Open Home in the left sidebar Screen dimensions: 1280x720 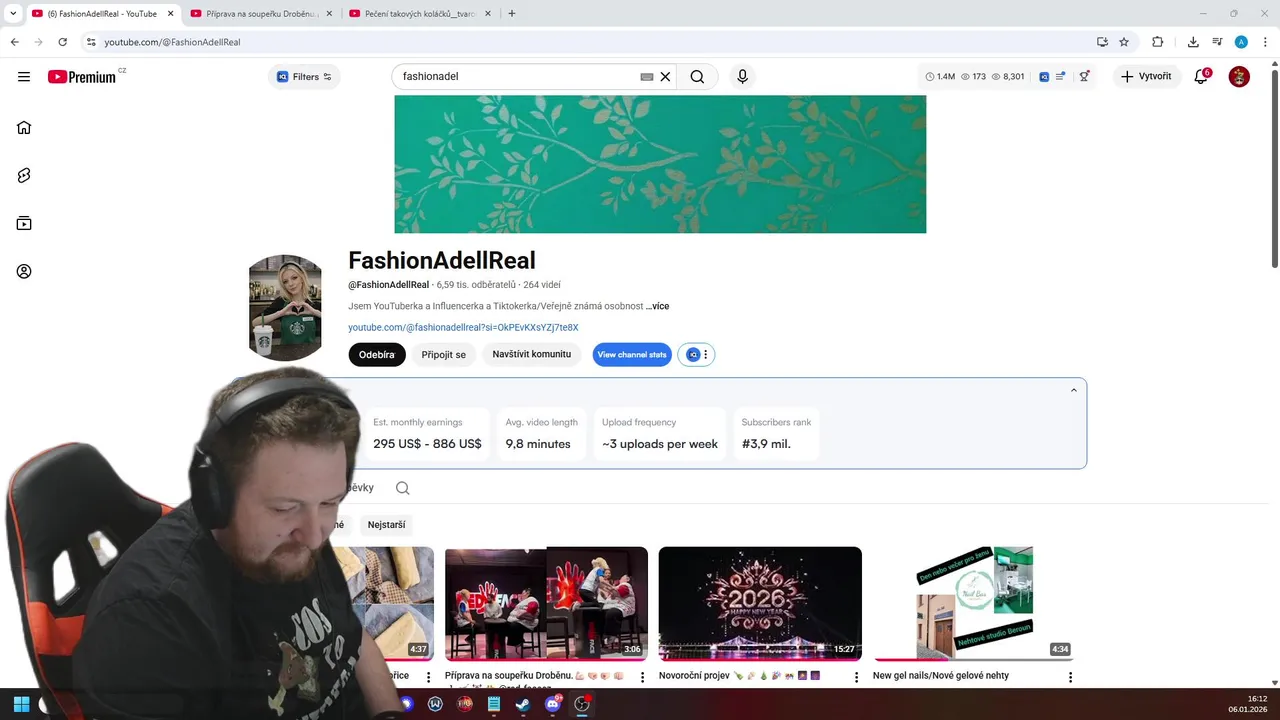point(24,127)
